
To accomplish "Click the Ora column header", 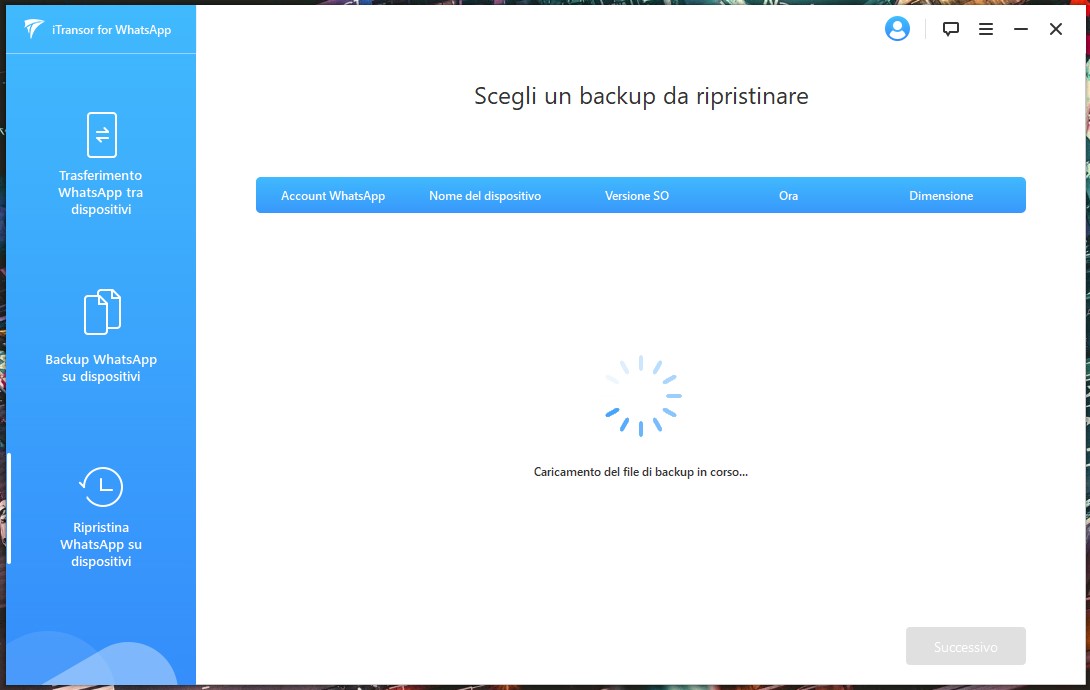I will click(788, 196).
